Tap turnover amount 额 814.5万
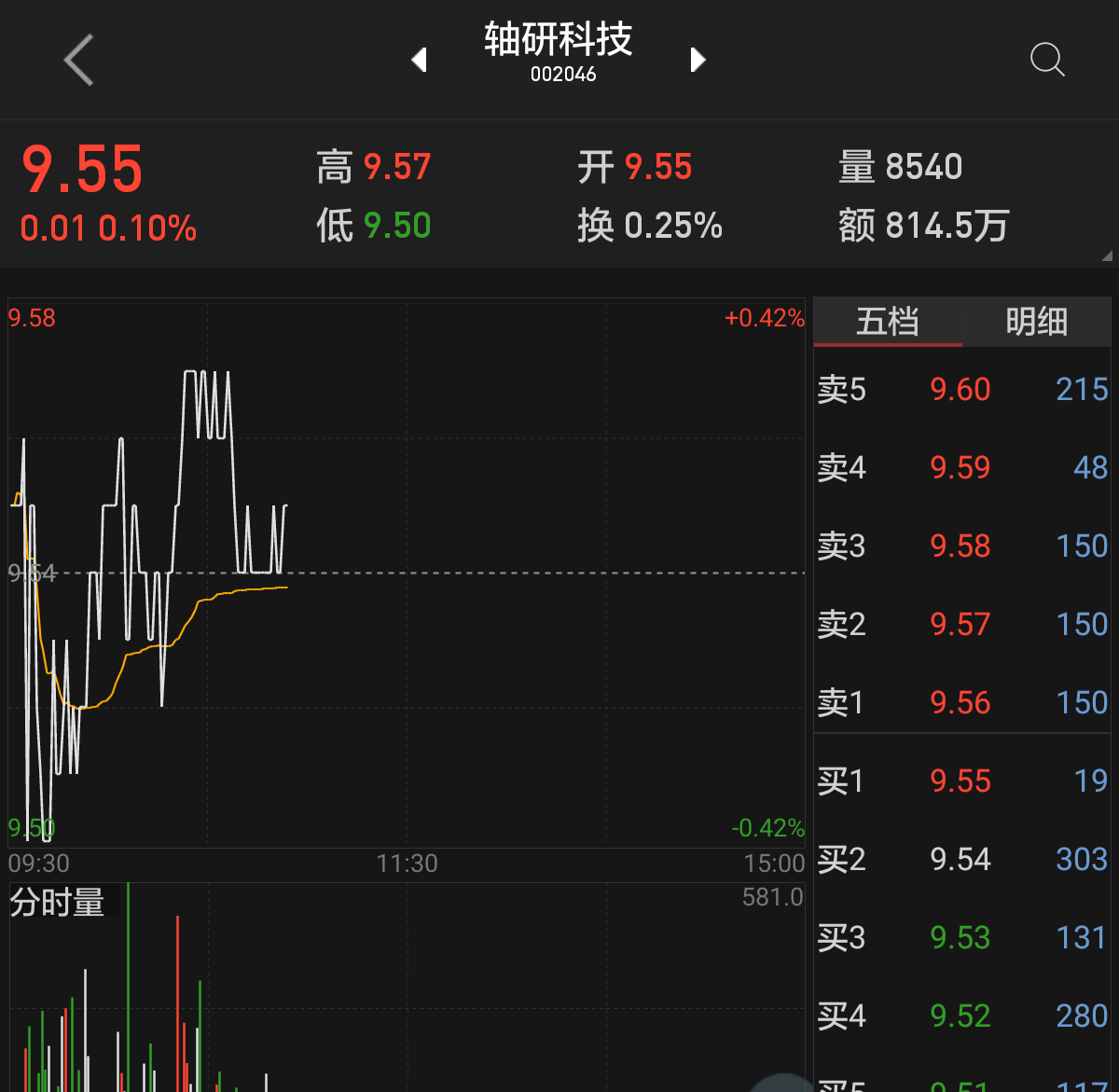 coord(924,226)
